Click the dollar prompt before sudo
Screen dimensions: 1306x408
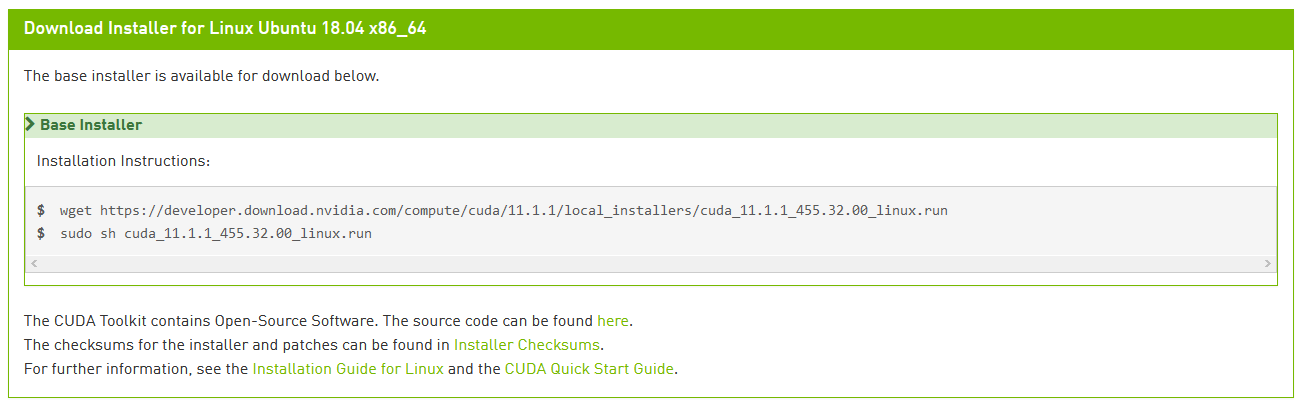[x=41, y=234]
